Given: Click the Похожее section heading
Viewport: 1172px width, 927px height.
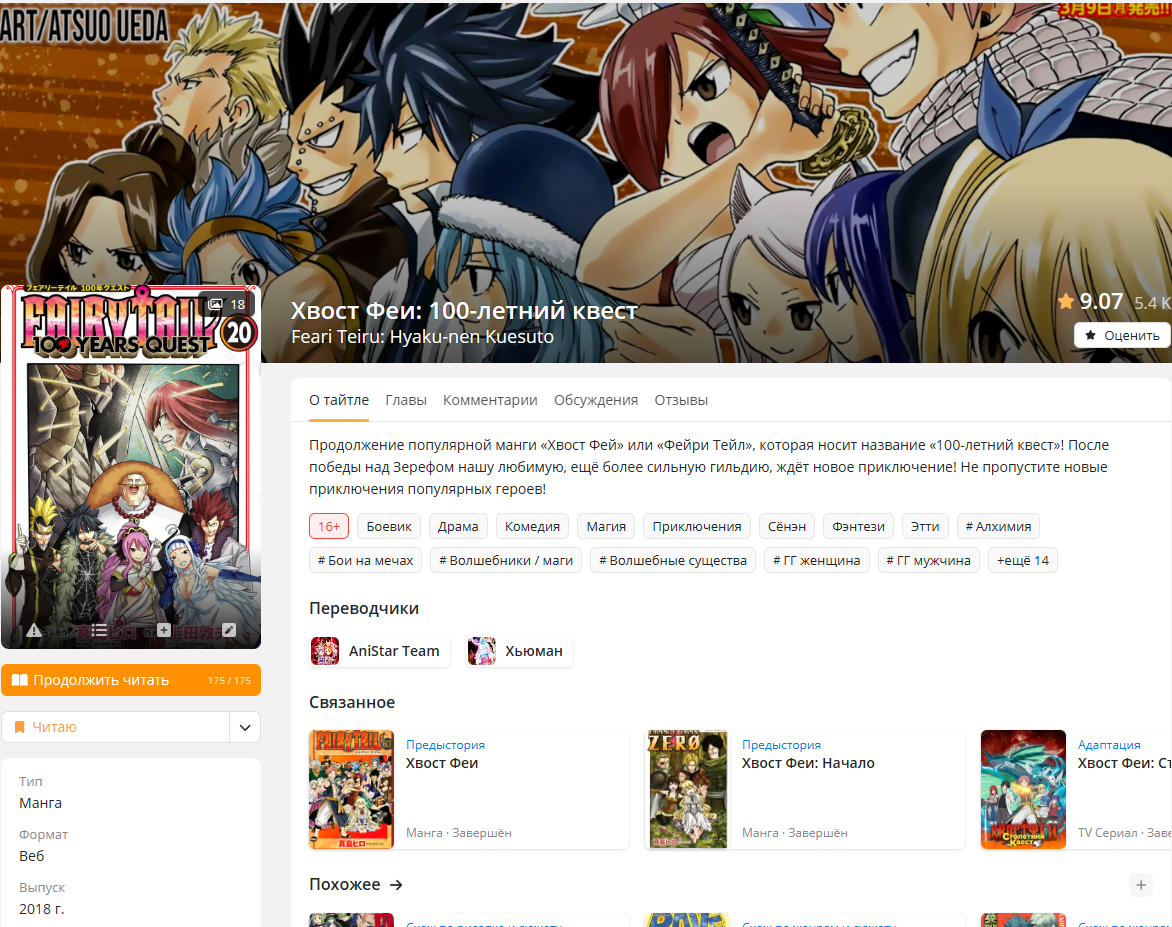Looking at the screenshot, I should click(345, 885).
